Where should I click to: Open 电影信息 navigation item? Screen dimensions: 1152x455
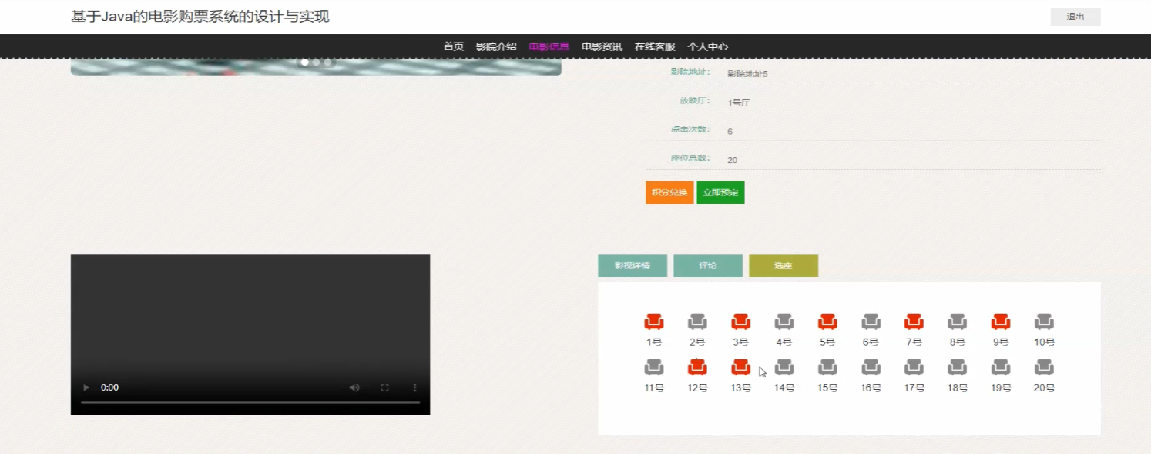(549, 46)
